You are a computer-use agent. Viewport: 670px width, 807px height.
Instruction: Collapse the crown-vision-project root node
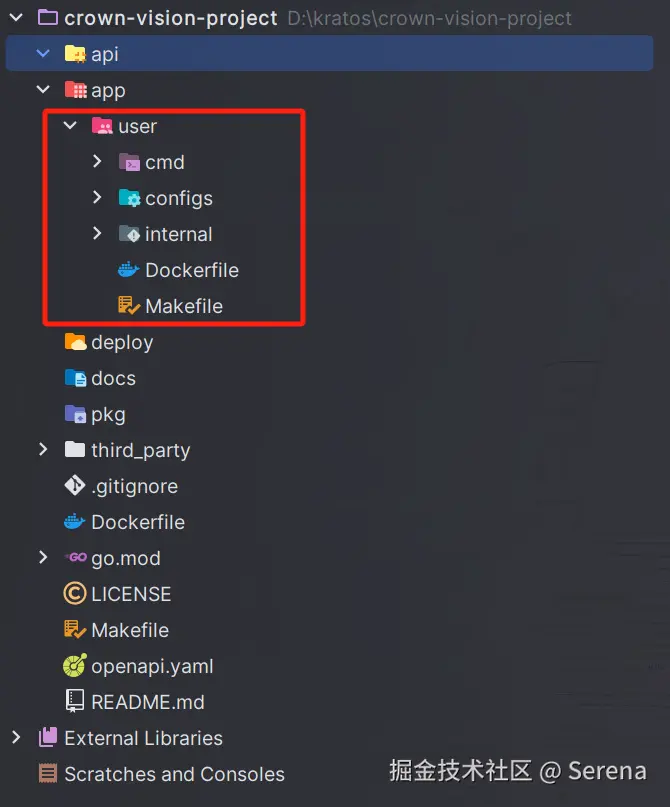point(16,18)
